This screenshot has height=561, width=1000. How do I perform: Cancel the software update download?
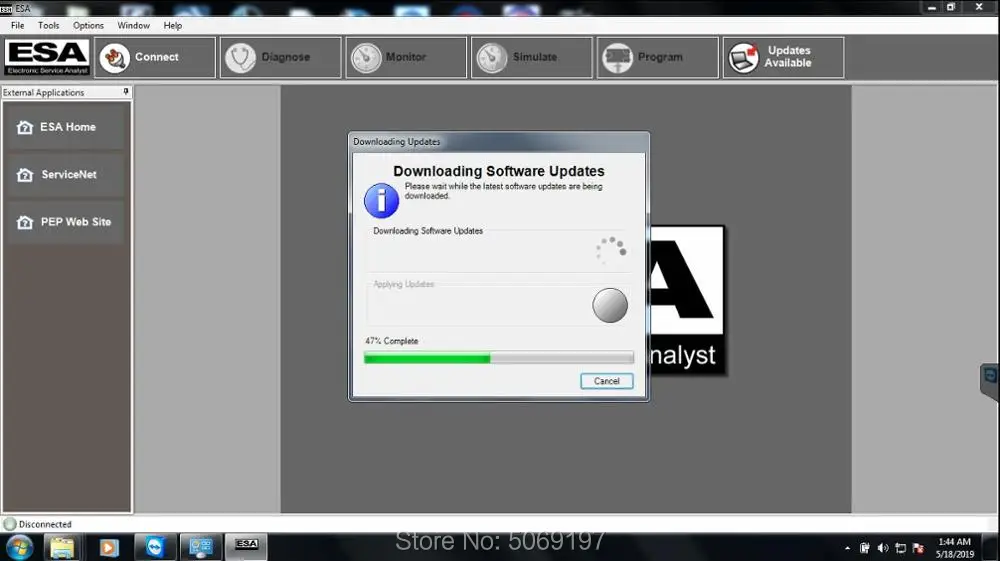pos(607,381)
